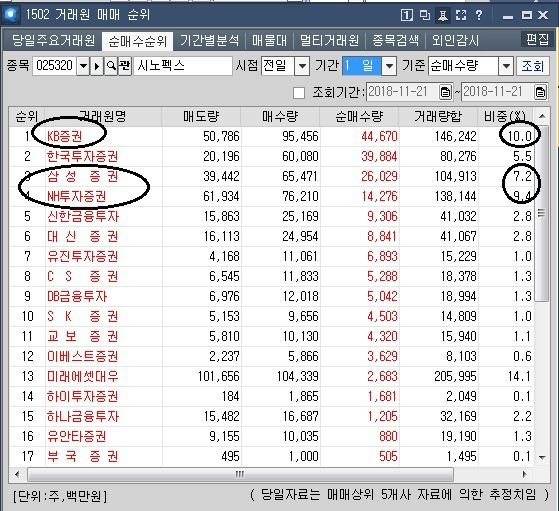
Task: Click net buy value 44,670
Action: click(379, 136)
